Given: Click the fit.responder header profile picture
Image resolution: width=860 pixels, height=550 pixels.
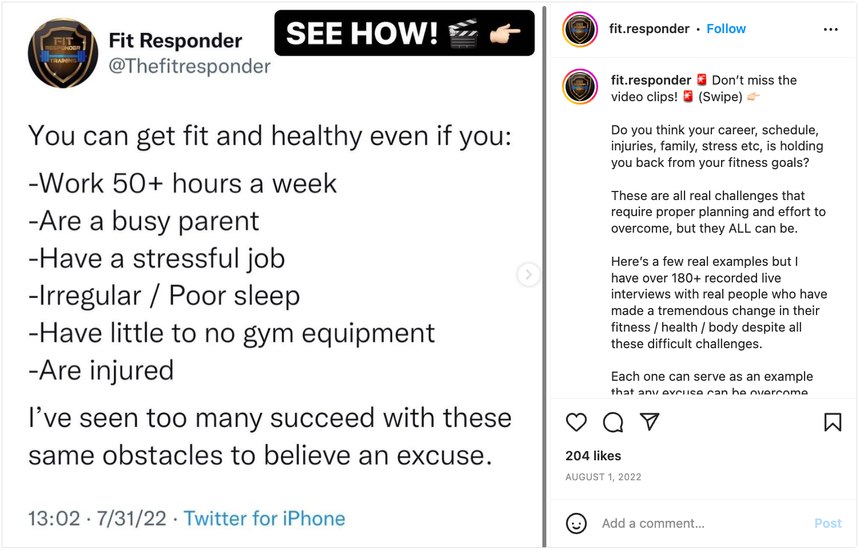Looking at the screenshot, I should [x=580, y=29].
